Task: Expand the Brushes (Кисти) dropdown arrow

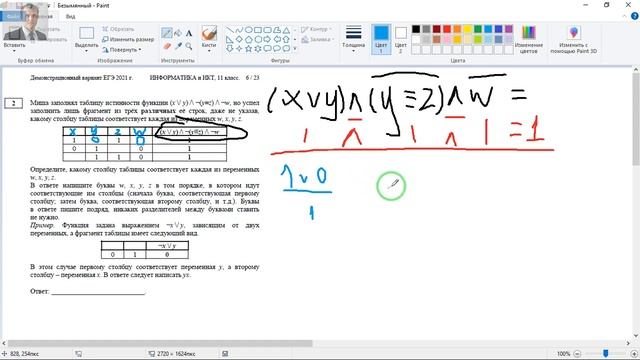Action: (x=209, y=51)
